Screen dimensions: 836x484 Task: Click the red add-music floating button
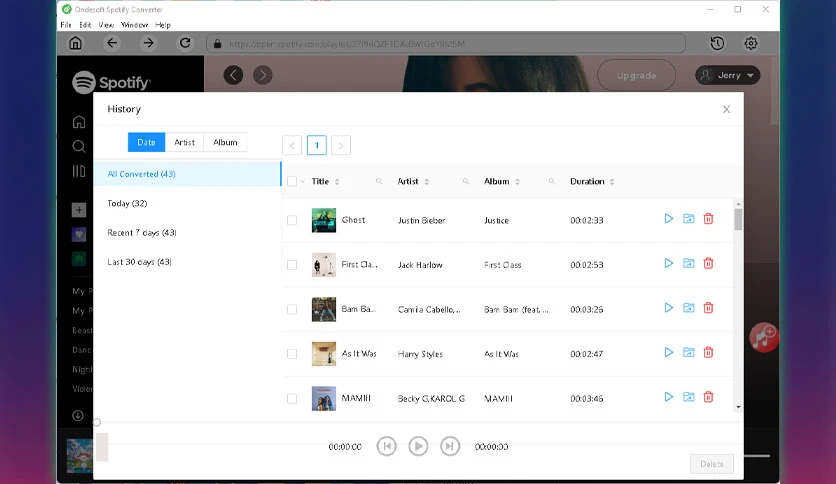(x=763, y=337)
